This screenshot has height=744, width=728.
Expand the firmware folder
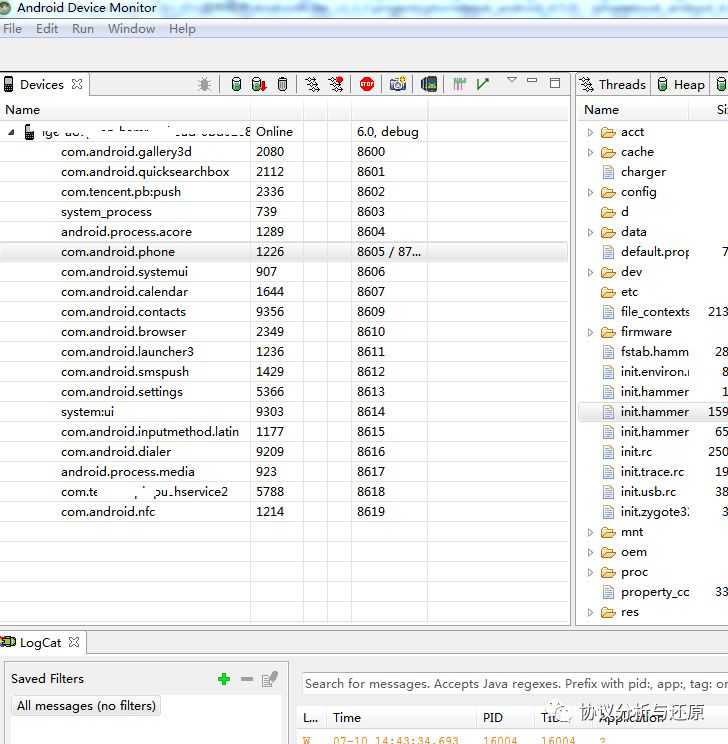(x=590, y=332)
